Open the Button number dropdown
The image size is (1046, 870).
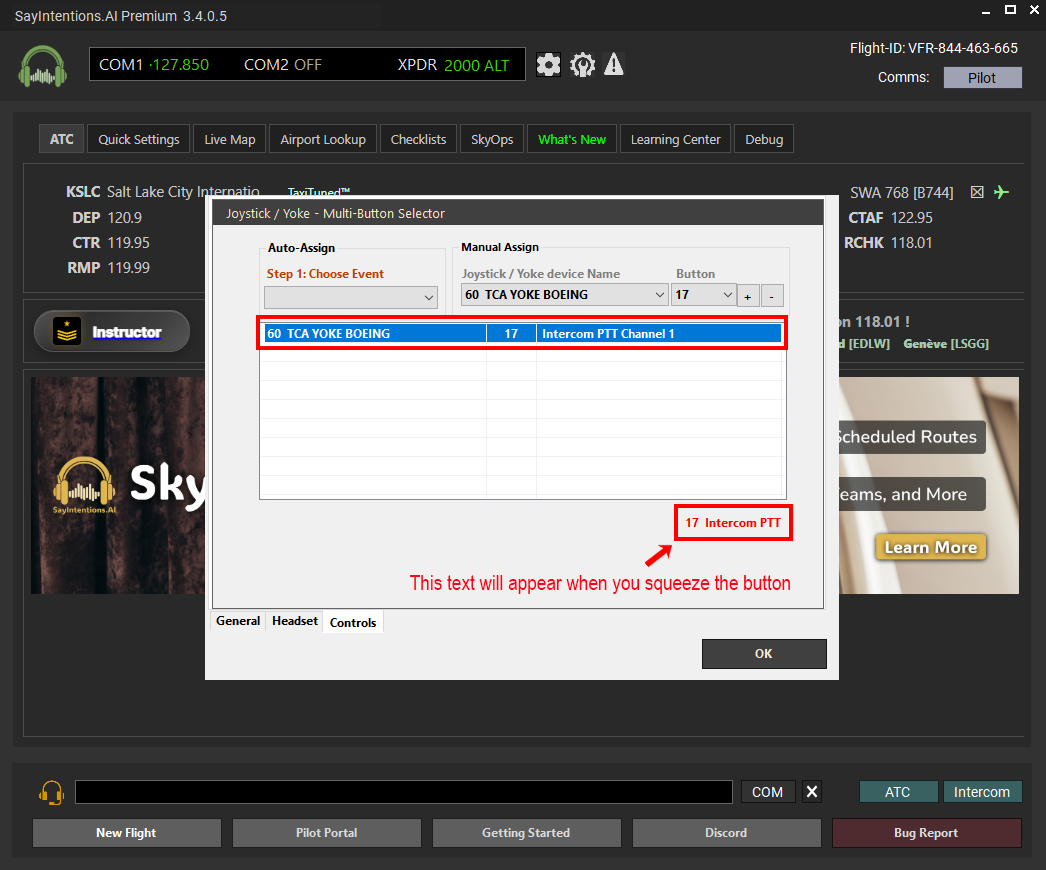[x=704, y=295]
